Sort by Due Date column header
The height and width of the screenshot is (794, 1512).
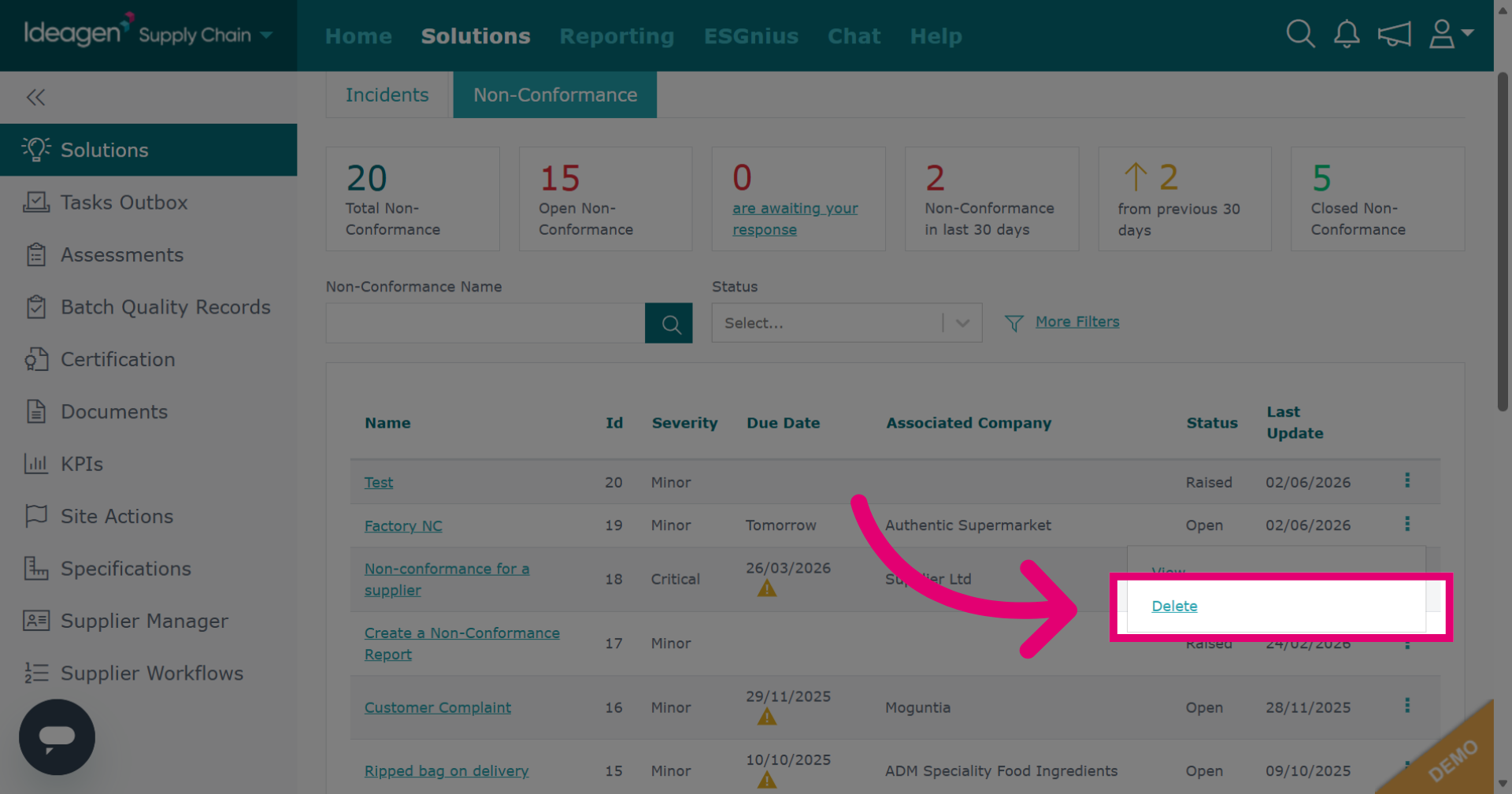tap(784, 423)
